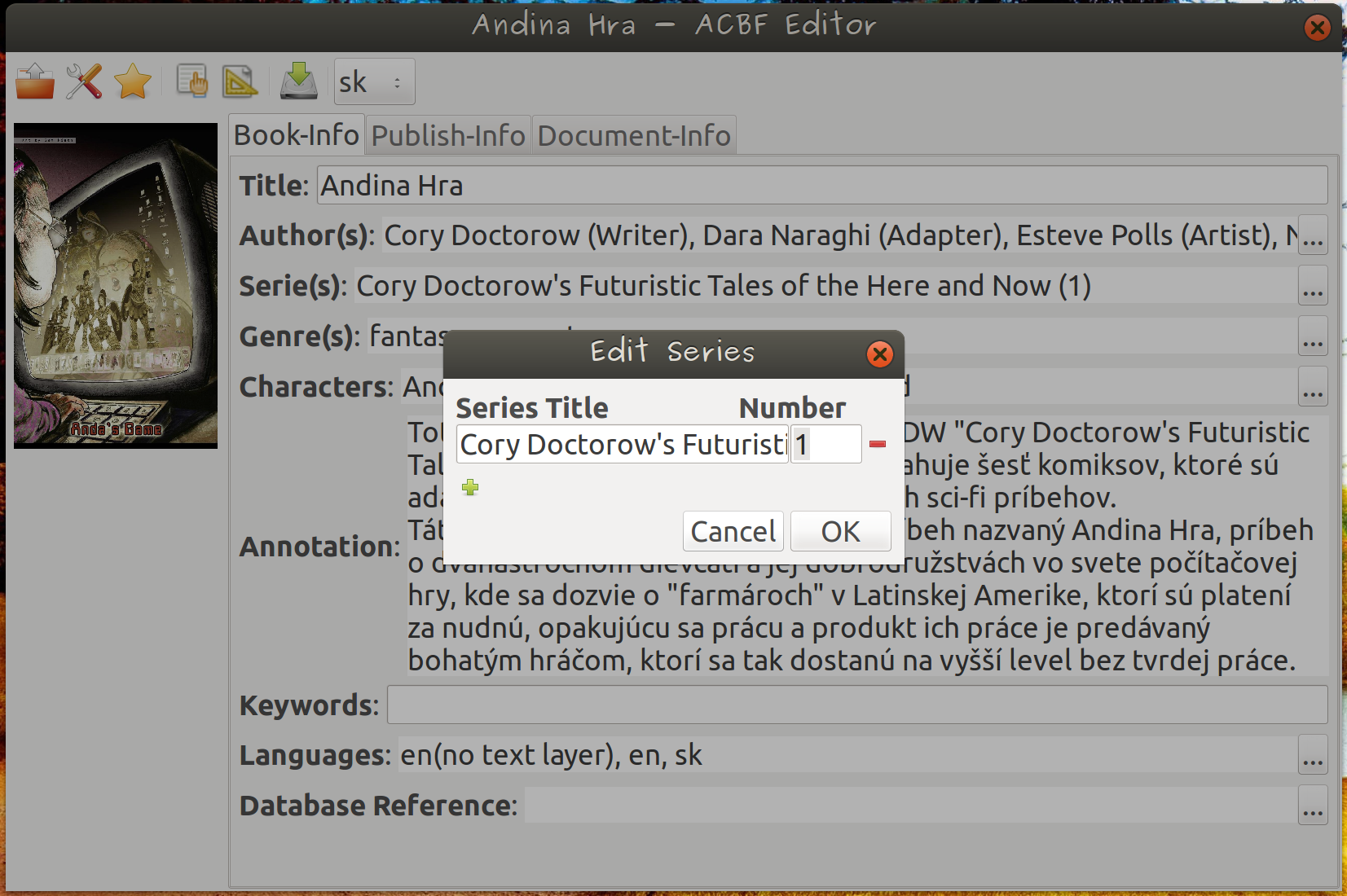1347x896 pixels.
Task: Save the file with the download-arrow icon
Action: (298, 81)
